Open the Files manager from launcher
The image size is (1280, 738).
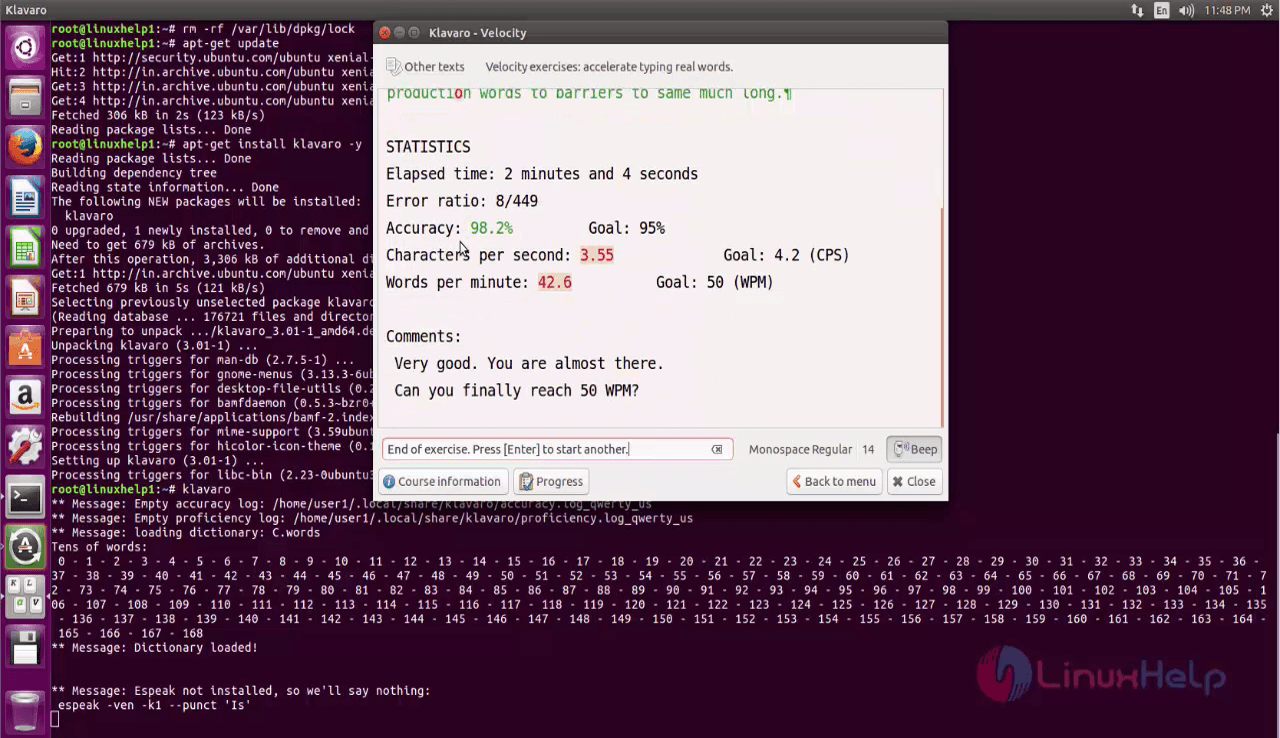coord(25,97)
